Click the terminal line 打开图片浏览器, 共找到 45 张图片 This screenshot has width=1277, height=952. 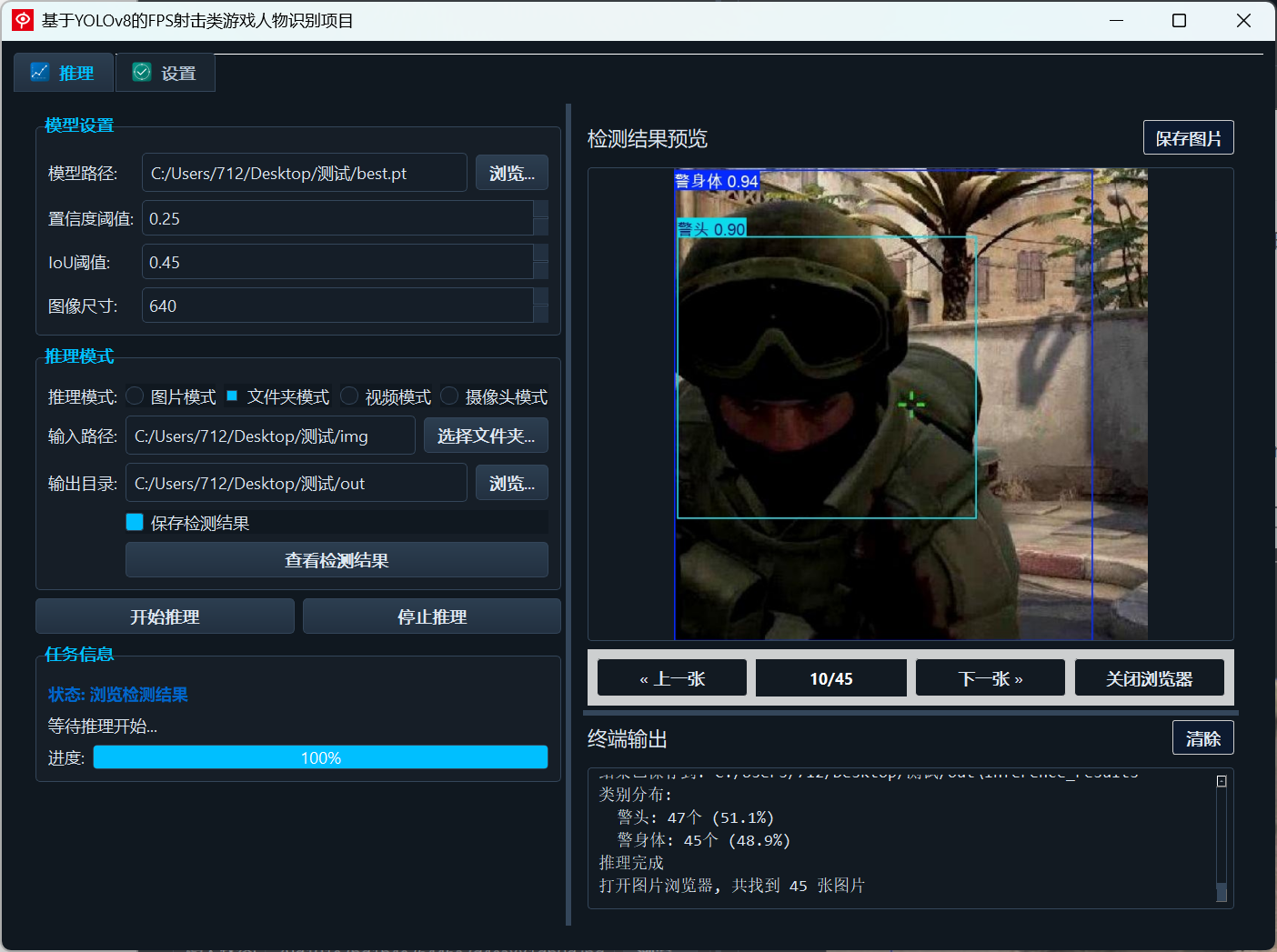[x=732, y=886]
